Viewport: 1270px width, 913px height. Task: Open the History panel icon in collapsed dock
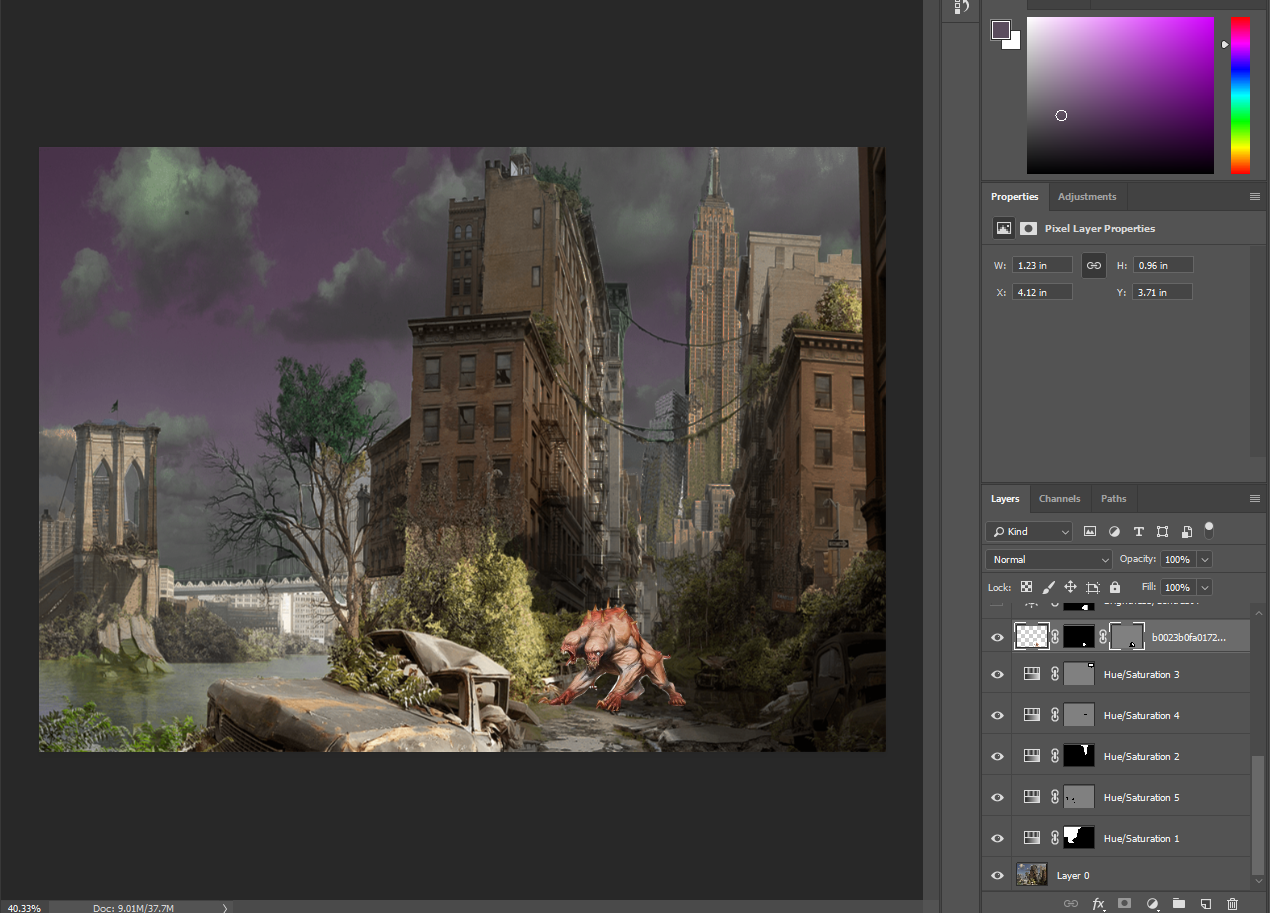(x=961, y=7)
